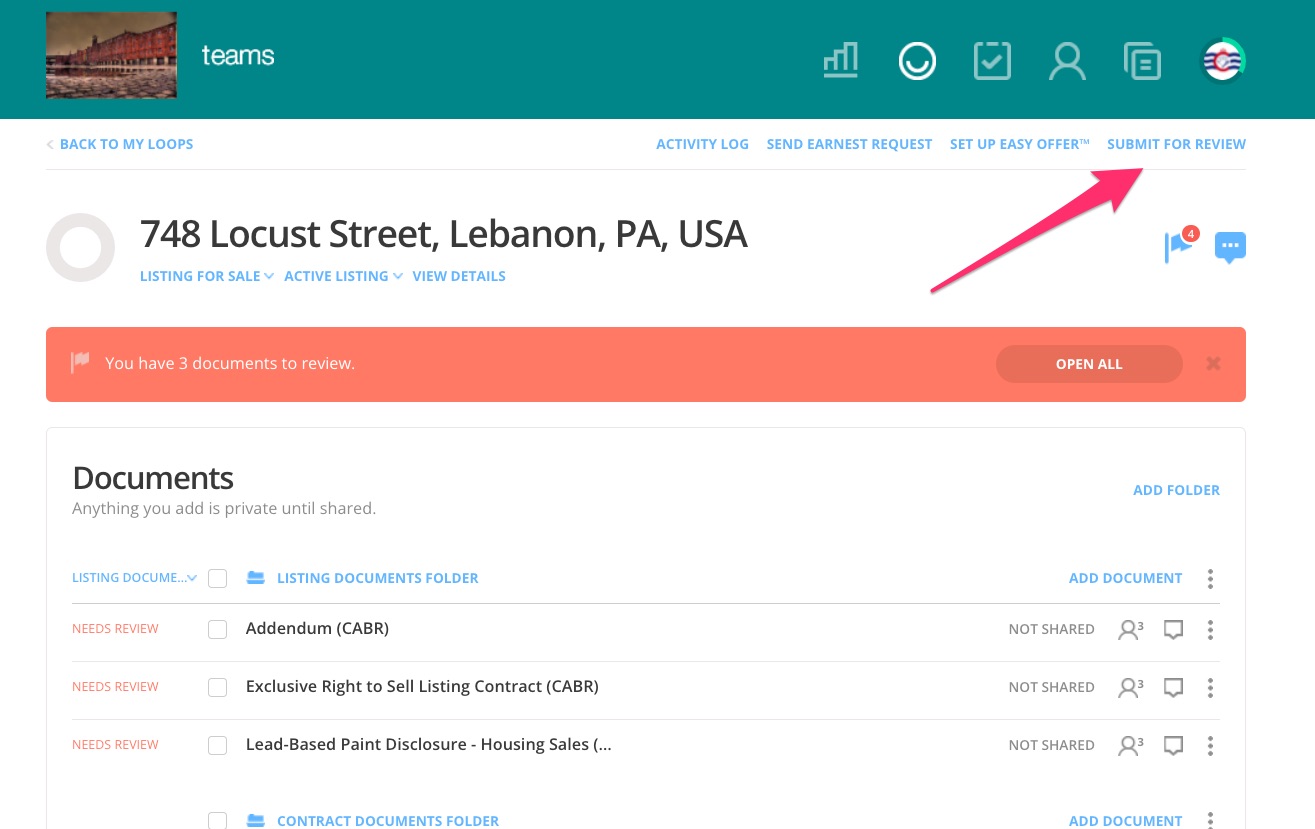This screenshot has height=829, width=1315.
Task: Click Submit for Review
Action: pyautogui.click(x=1176, y=144)
